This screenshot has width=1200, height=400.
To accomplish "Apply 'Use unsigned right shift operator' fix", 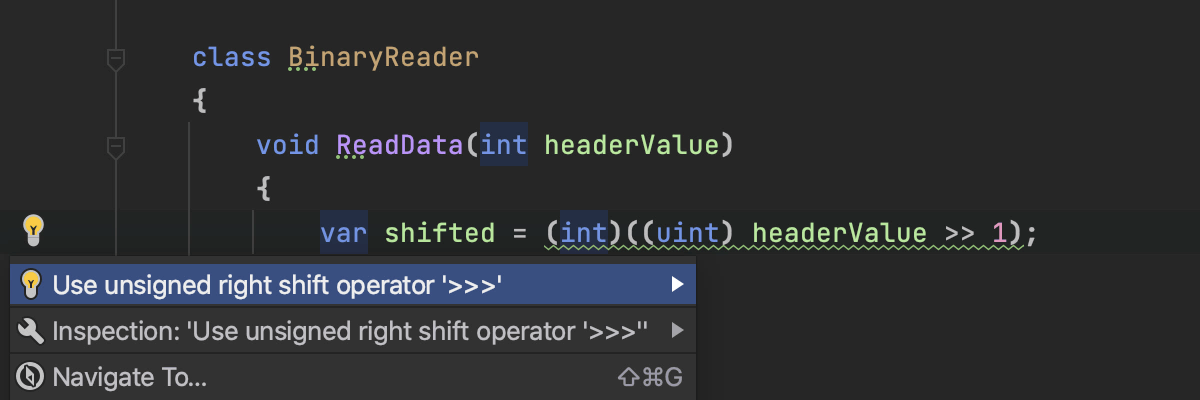I will [277, 286].
